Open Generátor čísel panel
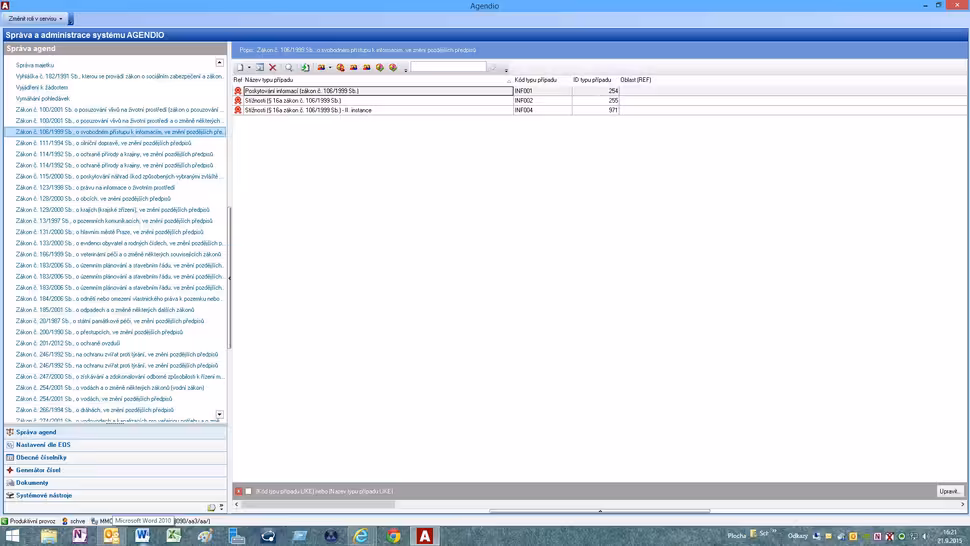Screen dimensions: 970x546 [x=38, y=470]
